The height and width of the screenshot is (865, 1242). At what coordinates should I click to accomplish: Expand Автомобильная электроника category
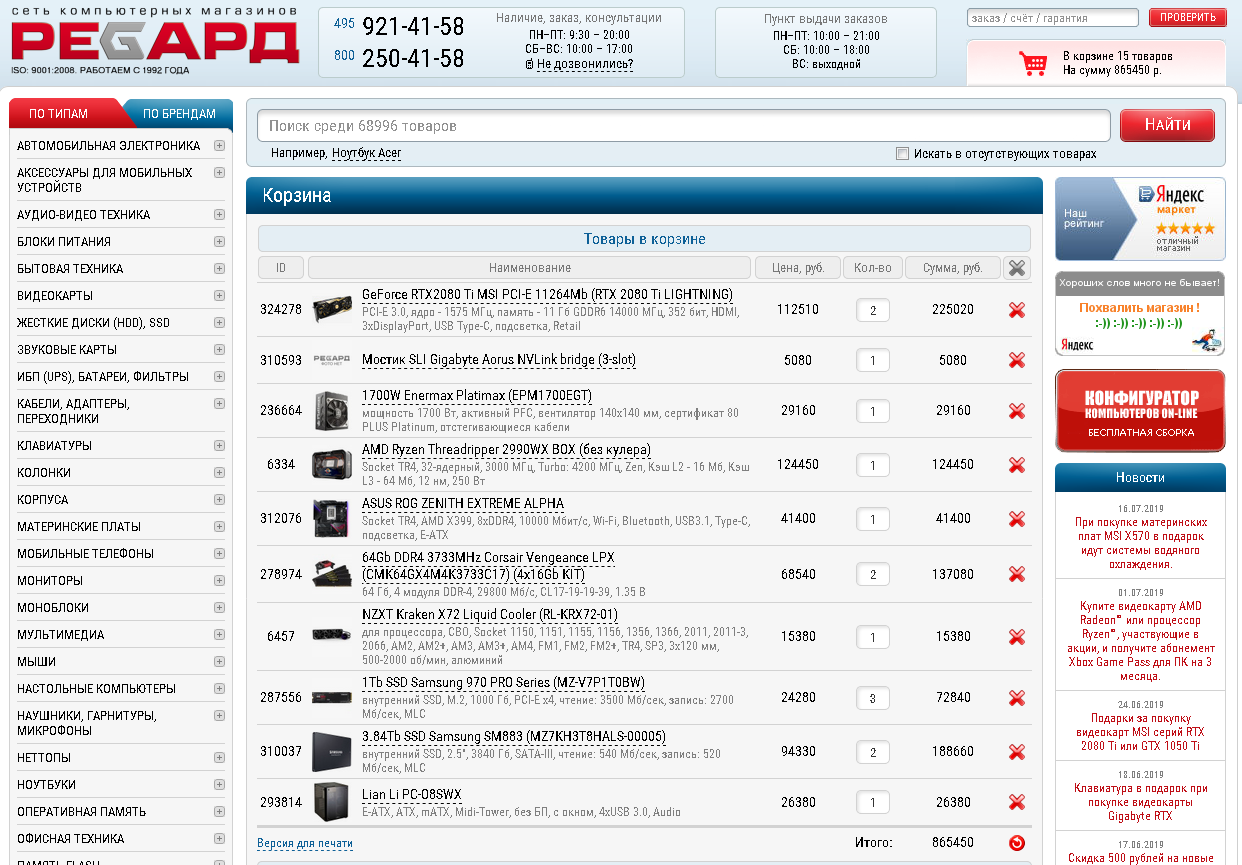tap(219, 146)
